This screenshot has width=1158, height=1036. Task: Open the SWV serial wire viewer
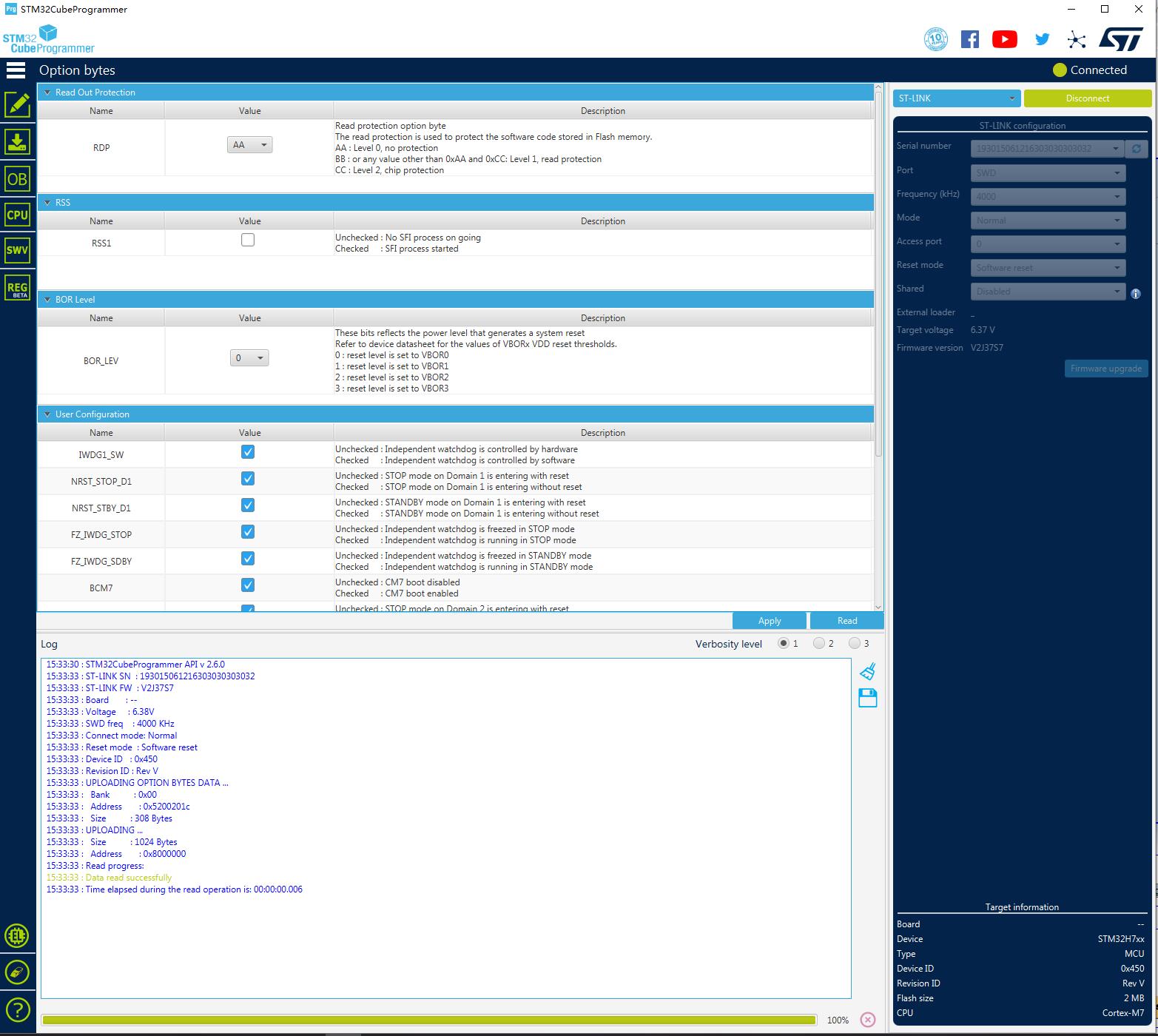pos(17,250)
